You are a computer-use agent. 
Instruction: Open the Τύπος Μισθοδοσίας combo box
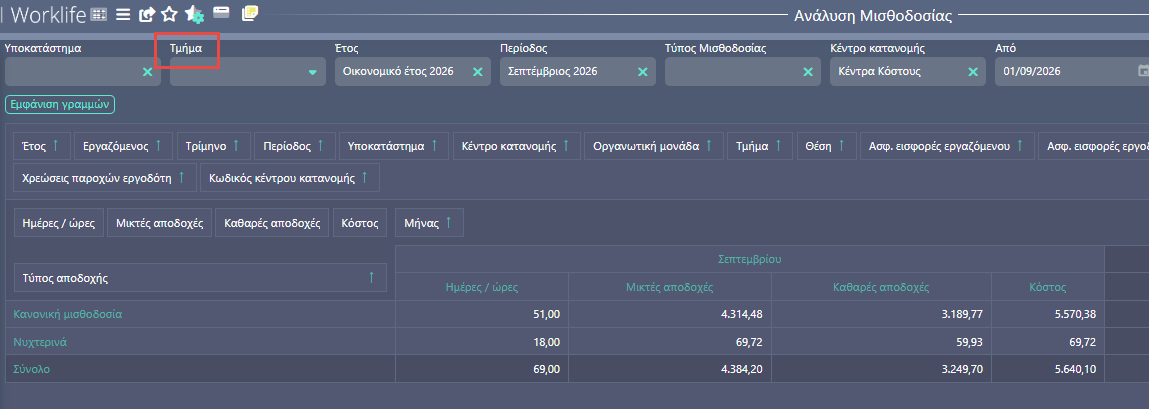click(x=741, y=72)
